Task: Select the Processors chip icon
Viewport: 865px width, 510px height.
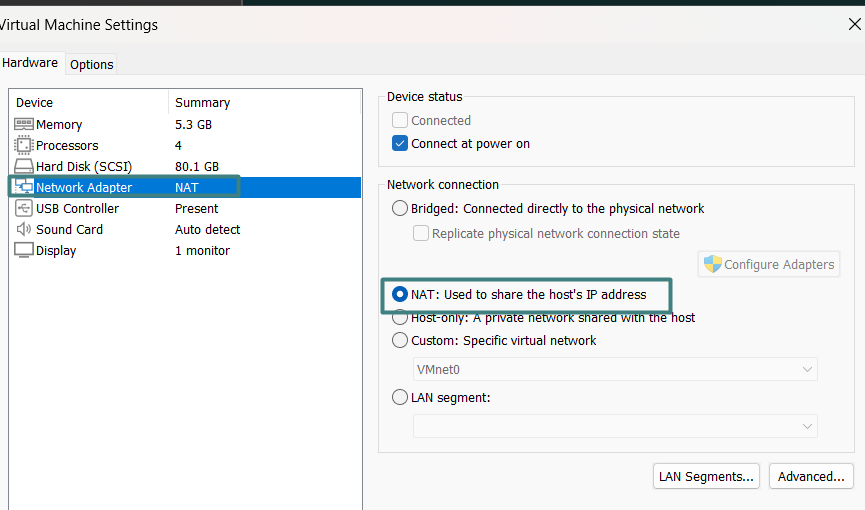Action: tap(24, 146)
